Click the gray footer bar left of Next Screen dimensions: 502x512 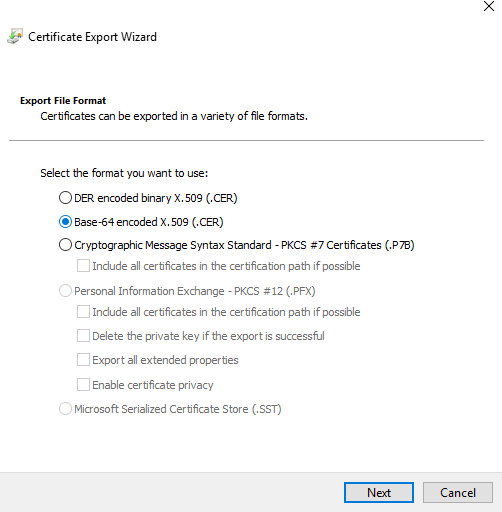tap(172, 492)
